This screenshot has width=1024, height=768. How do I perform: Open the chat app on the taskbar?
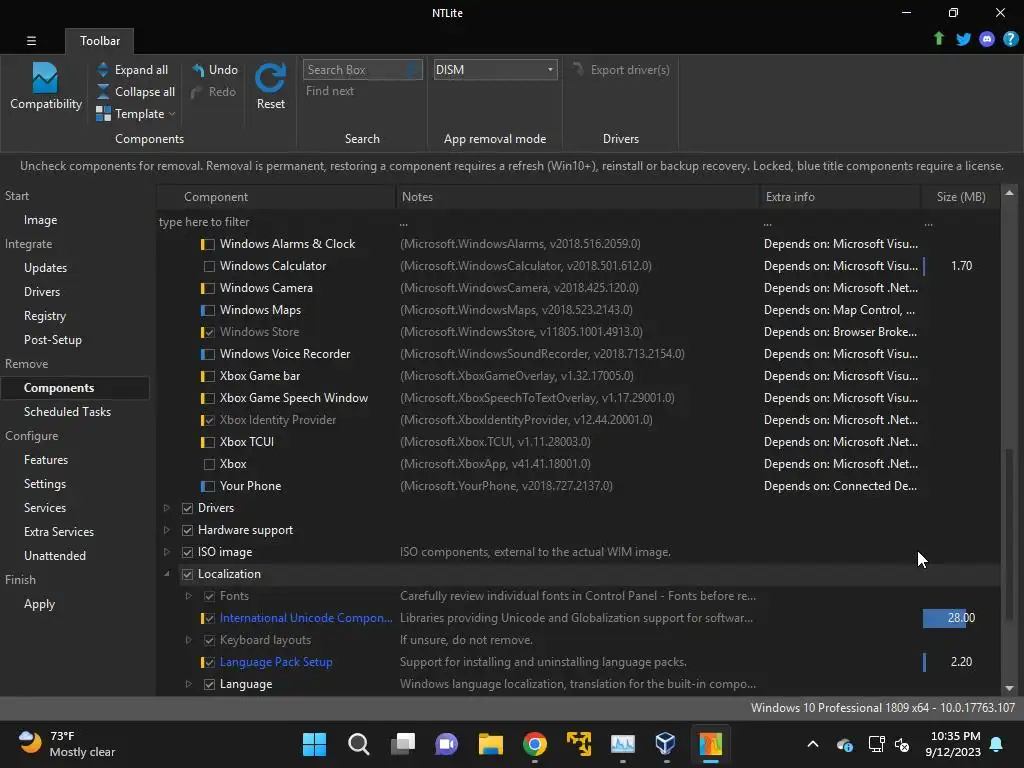(x=447, y=744)
